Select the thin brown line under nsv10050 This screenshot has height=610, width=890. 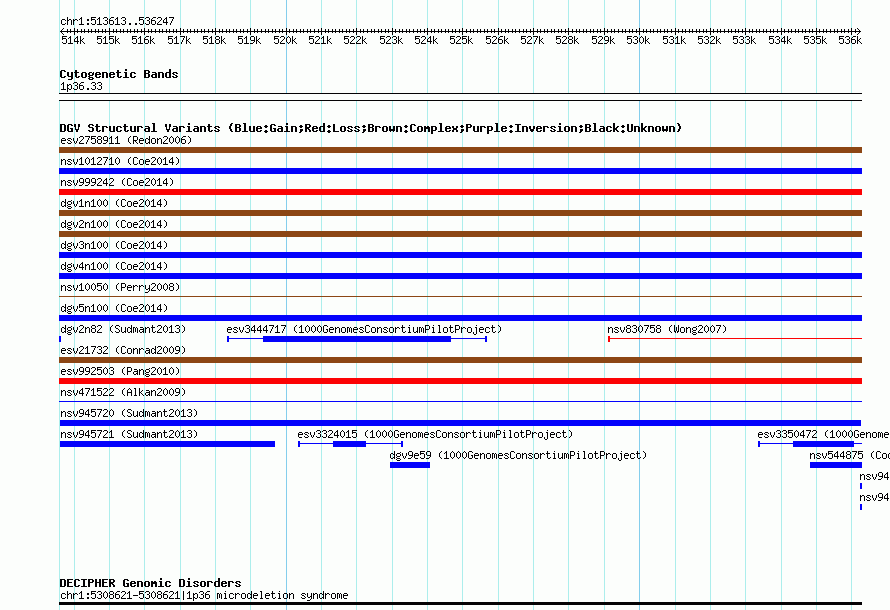[460, 296]
